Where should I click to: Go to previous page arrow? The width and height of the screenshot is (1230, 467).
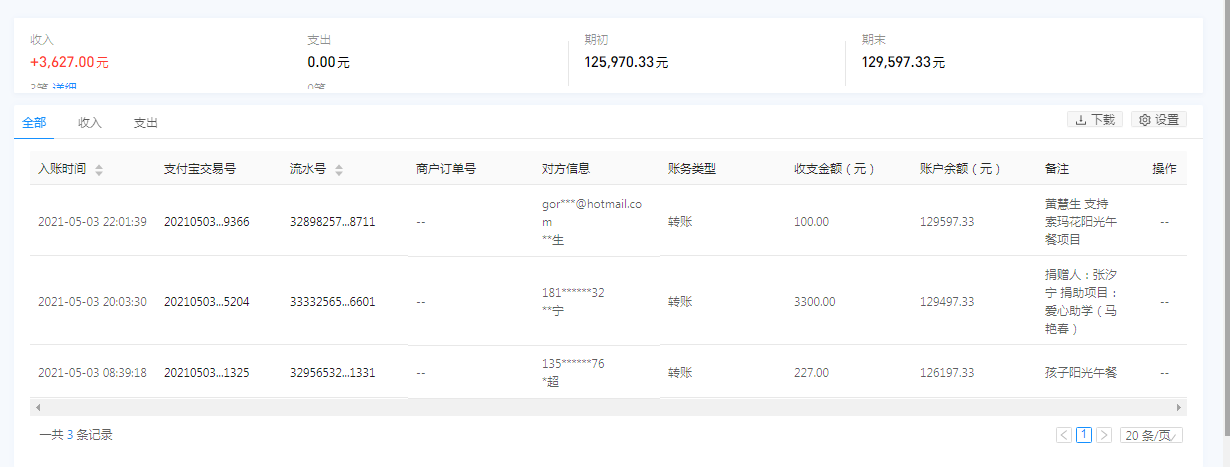(1064, 435)
